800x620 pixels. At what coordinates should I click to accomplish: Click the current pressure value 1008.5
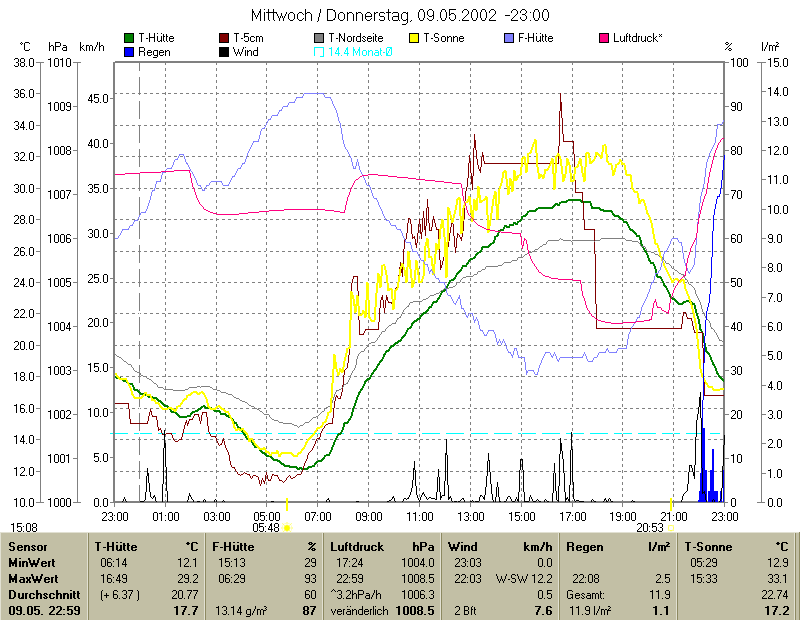coord(417,610)
